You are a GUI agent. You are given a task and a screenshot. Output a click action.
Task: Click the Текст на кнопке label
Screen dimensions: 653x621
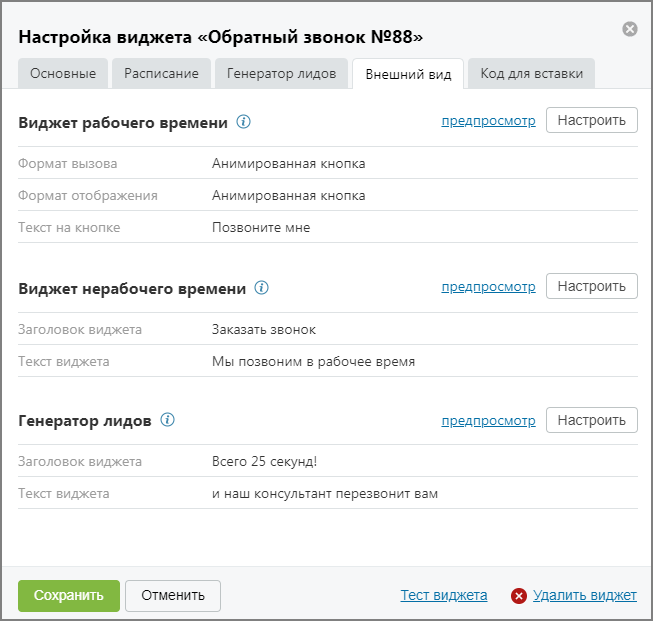coord(69,227)
